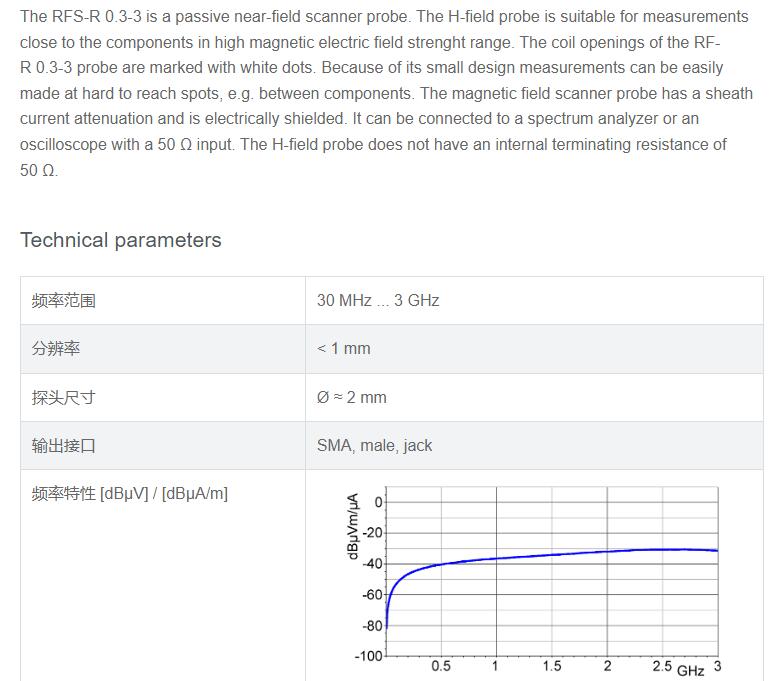
Task: Click the < 1 mm resolution value
Action: (344, 348)
